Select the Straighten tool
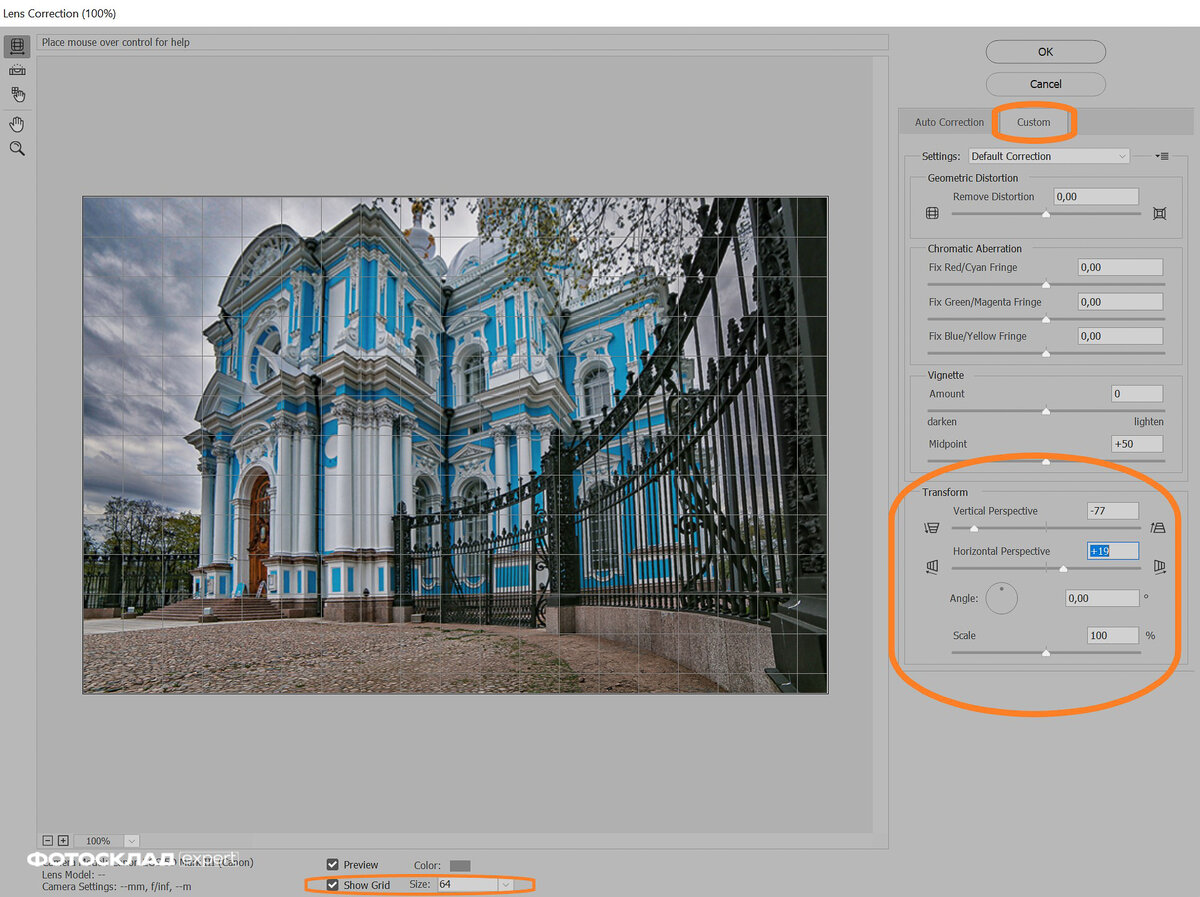 pos(17,70)
